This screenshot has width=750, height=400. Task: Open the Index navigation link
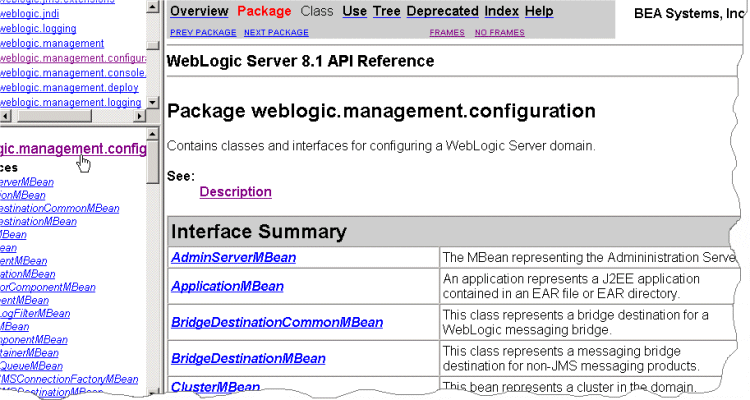click(501, 11)
